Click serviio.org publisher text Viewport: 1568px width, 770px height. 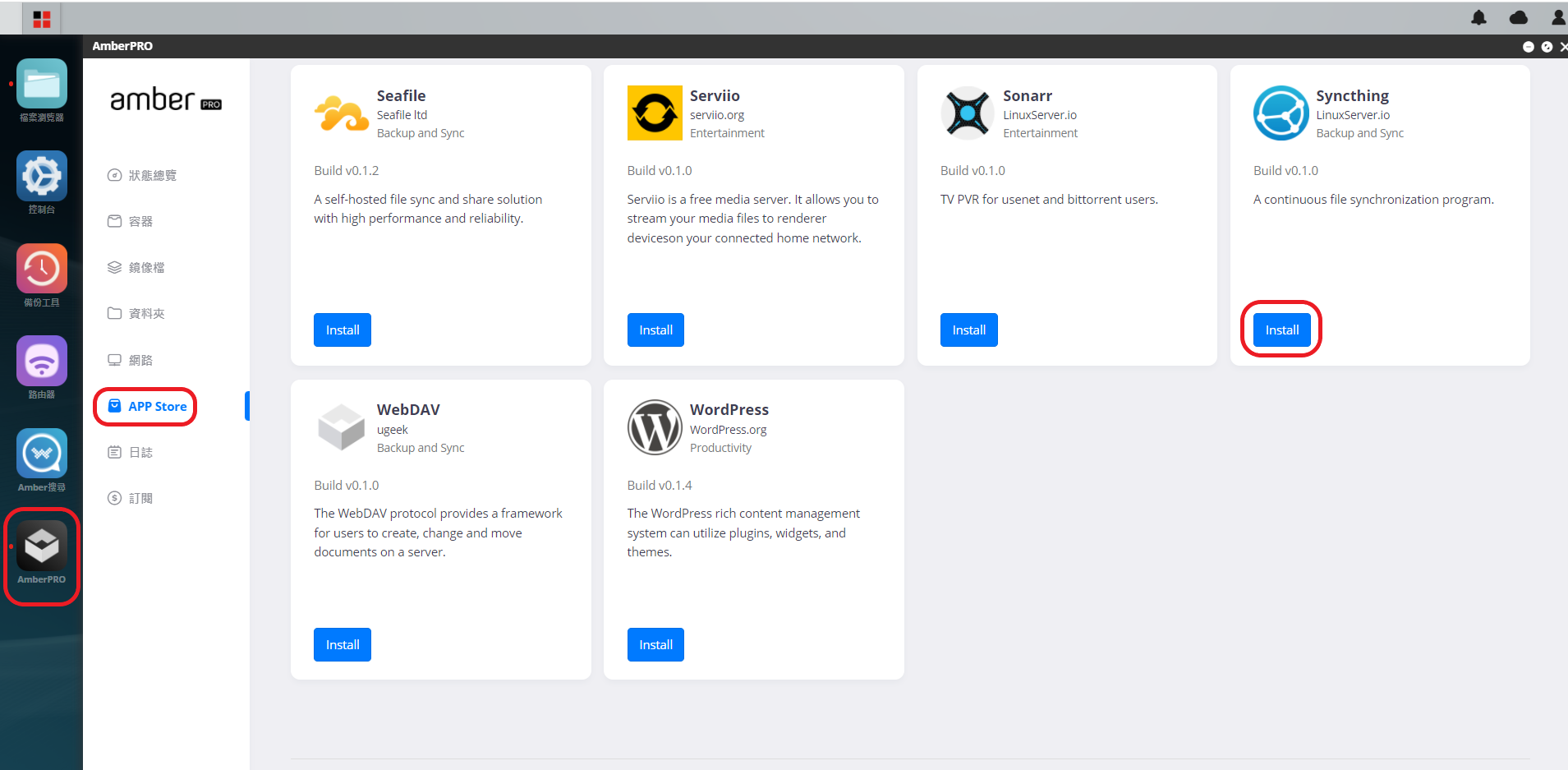(x=717, y=115)
